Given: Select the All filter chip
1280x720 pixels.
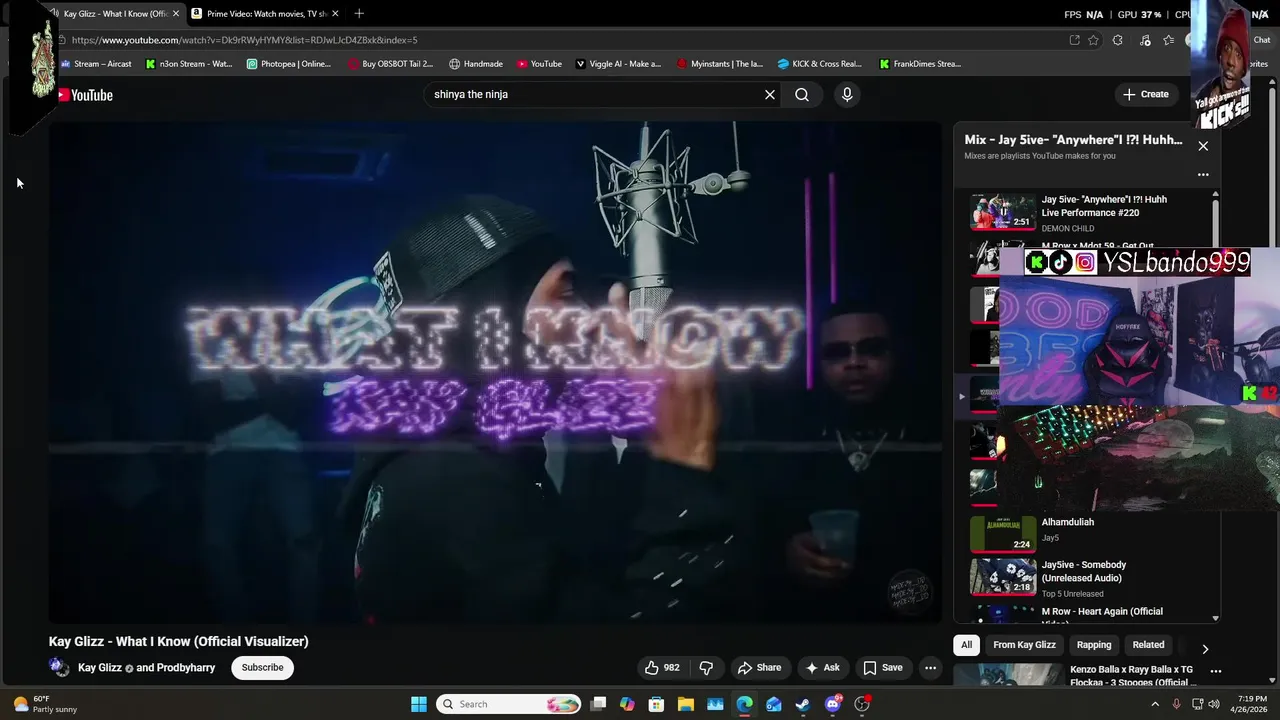Looking at the screenshot, I should (966, 645).
